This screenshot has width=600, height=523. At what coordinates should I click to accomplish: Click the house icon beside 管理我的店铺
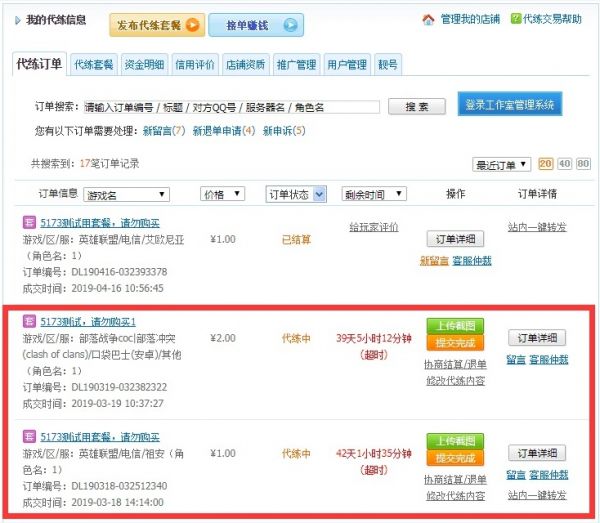click(x=428, y=19)
